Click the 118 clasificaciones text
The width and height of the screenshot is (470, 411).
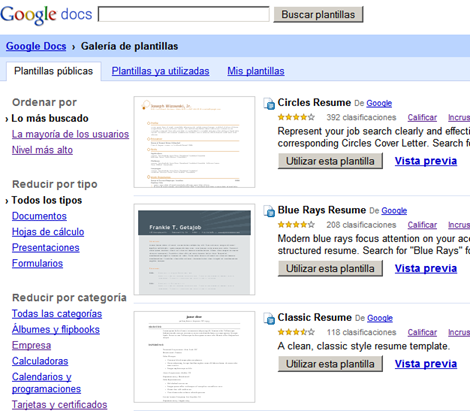[361, 333]
